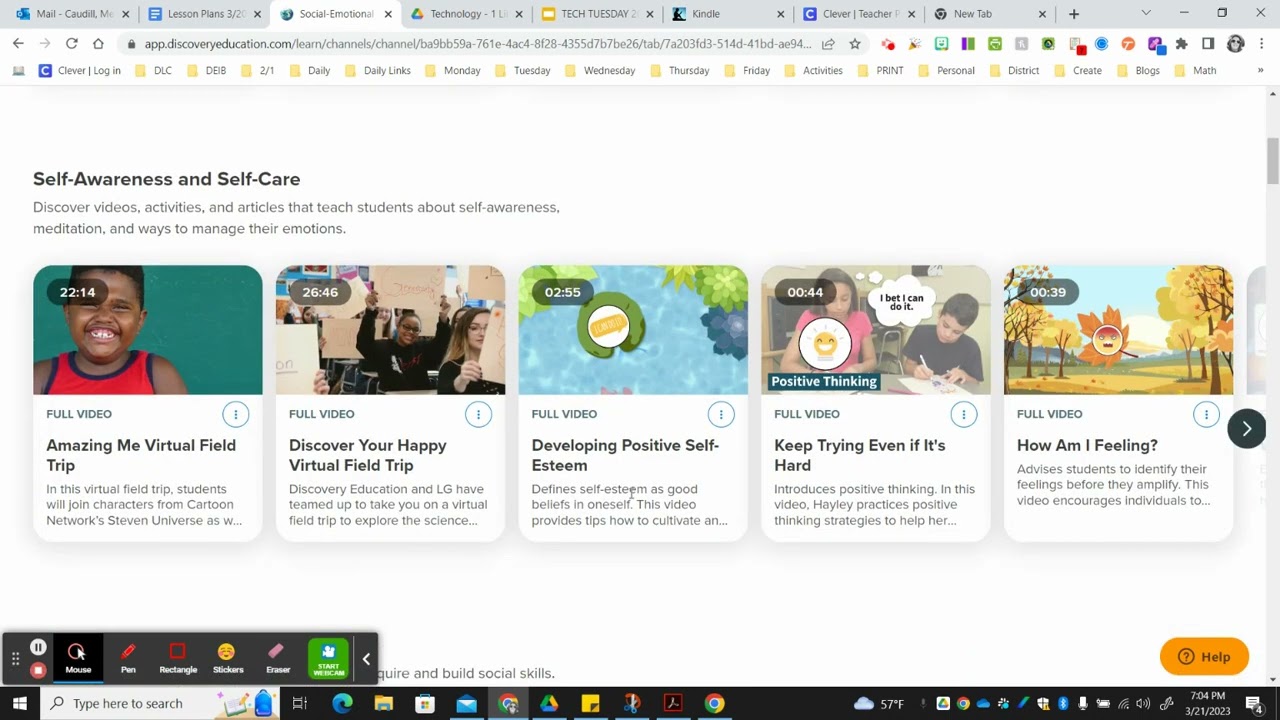
Task: Open the Monday bookmarks folder
Action: 452,71
